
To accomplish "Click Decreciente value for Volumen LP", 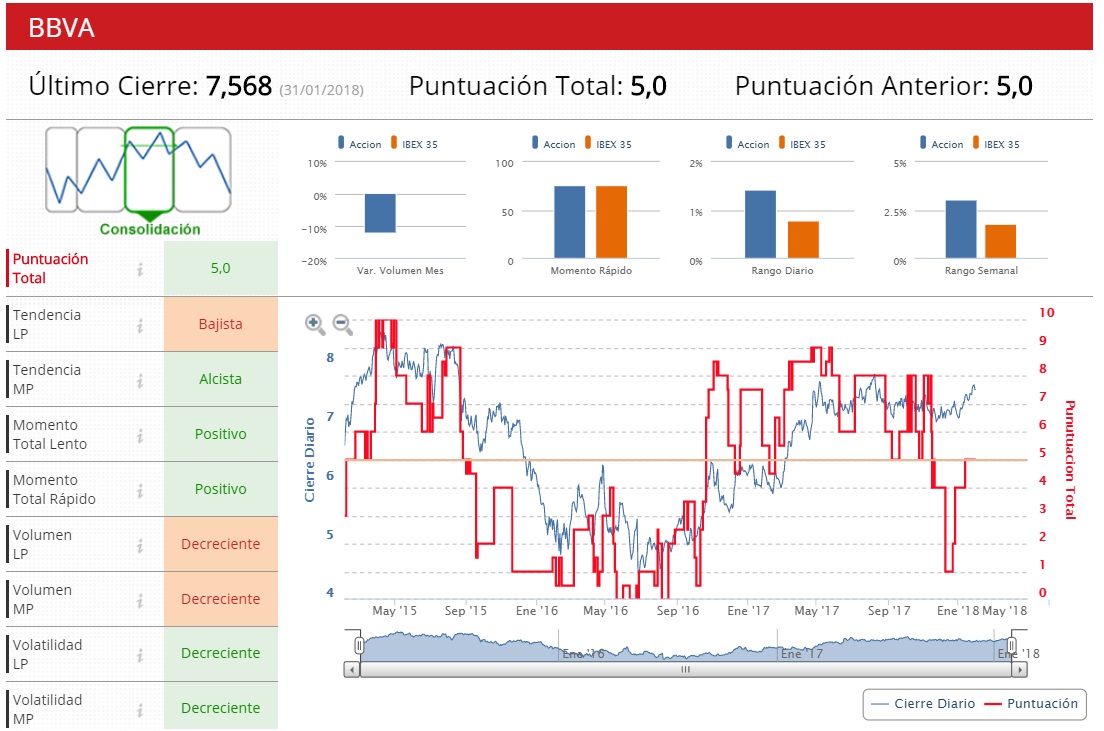I will [x=220, y=544].
